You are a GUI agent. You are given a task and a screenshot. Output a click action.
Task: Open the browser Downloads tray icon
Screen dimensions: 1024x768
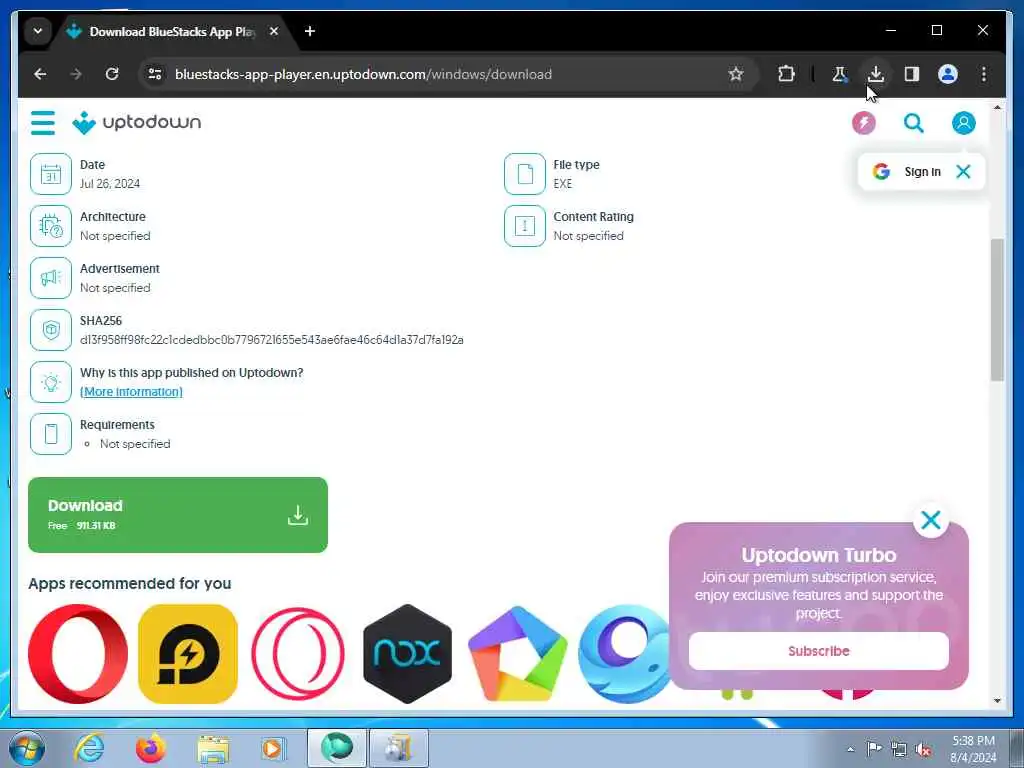tap(876, 74)
